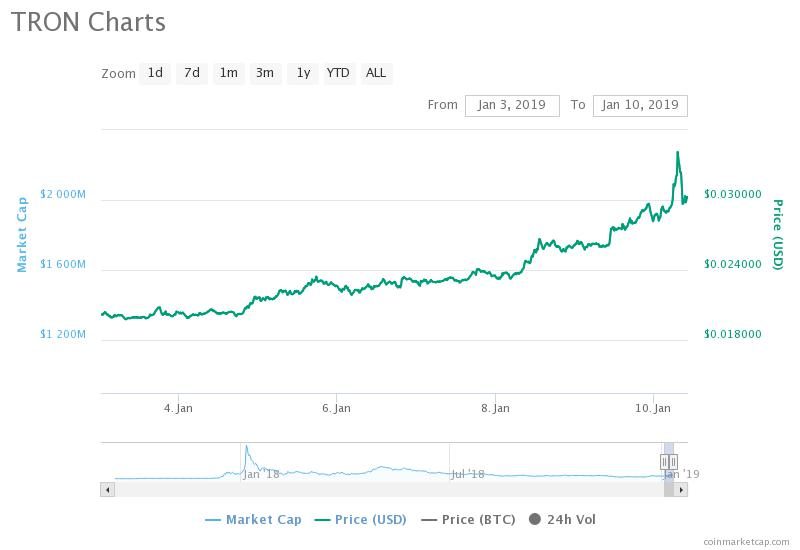This screenshot has height=550, width=800.
Task: Grab the left navigator range handle
Action: [x=664, y=462]
